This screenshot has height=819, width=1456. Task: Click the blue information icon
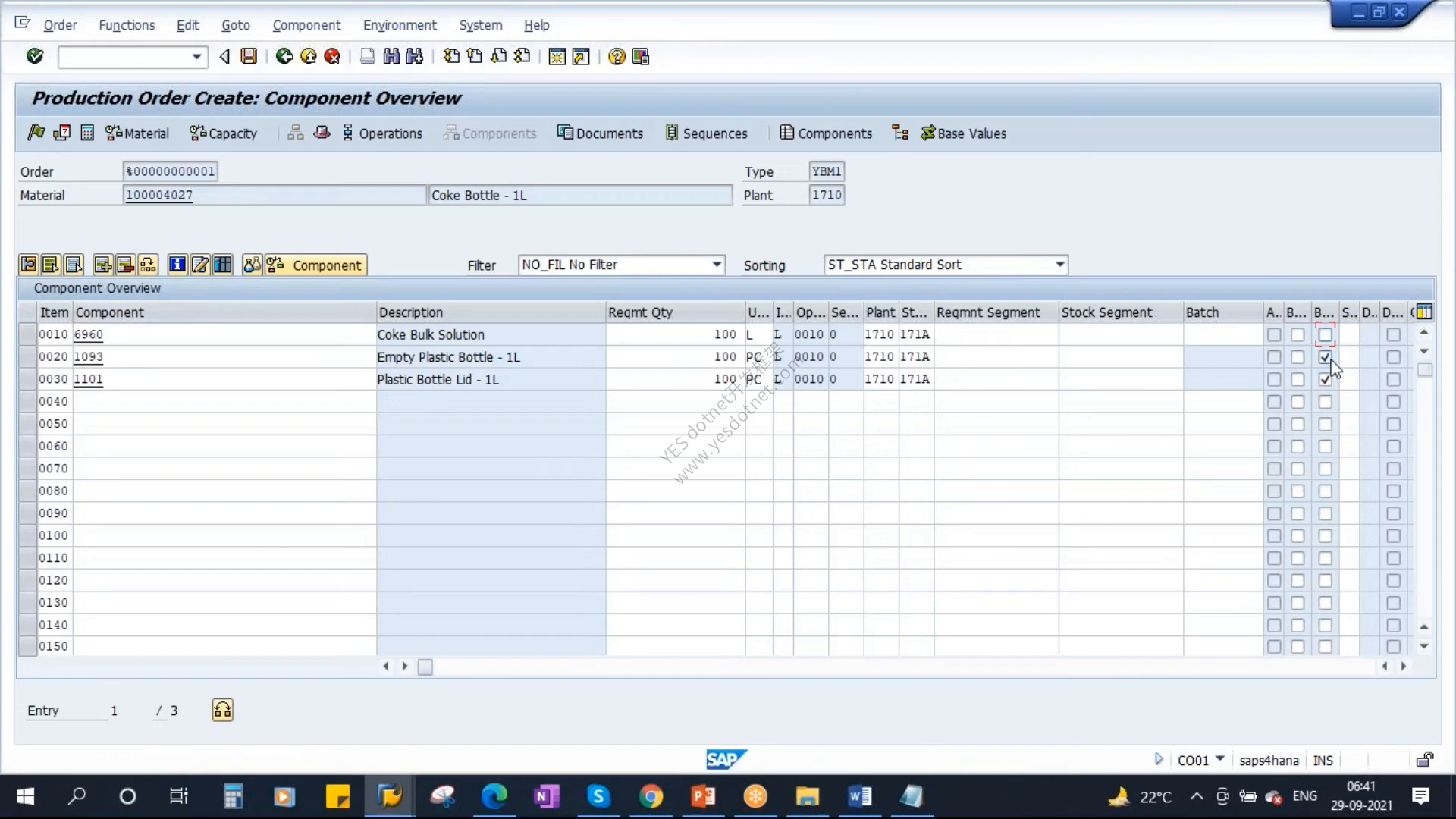pyautogui.click(x=177, y=265)
